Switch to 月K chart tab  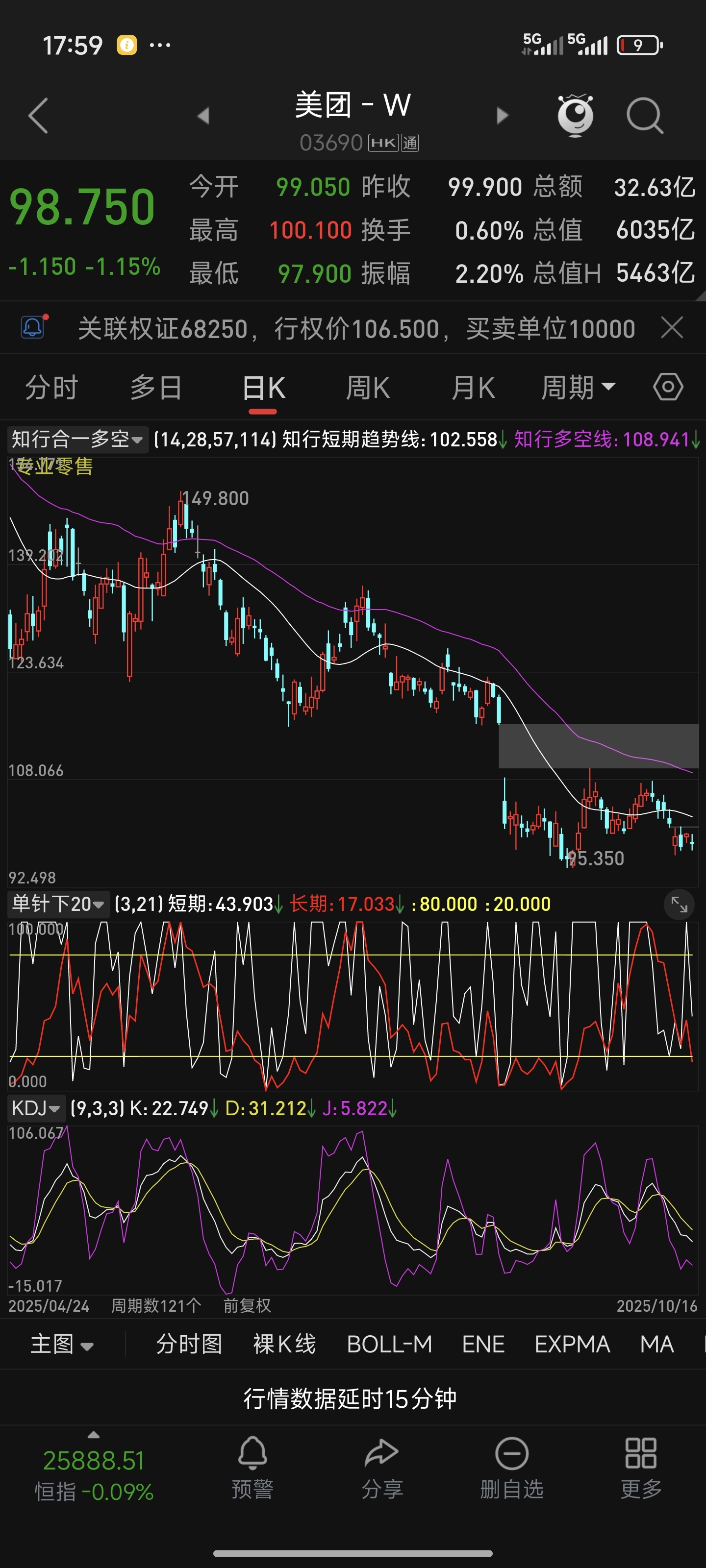pos(473,387)
